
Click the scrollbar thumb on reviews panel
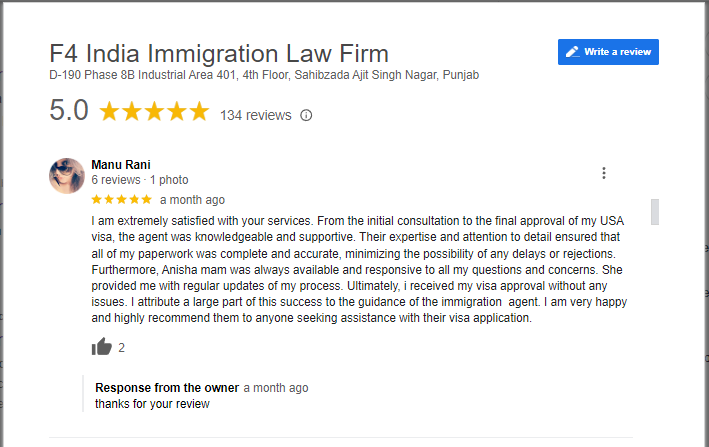click(655, 212)
